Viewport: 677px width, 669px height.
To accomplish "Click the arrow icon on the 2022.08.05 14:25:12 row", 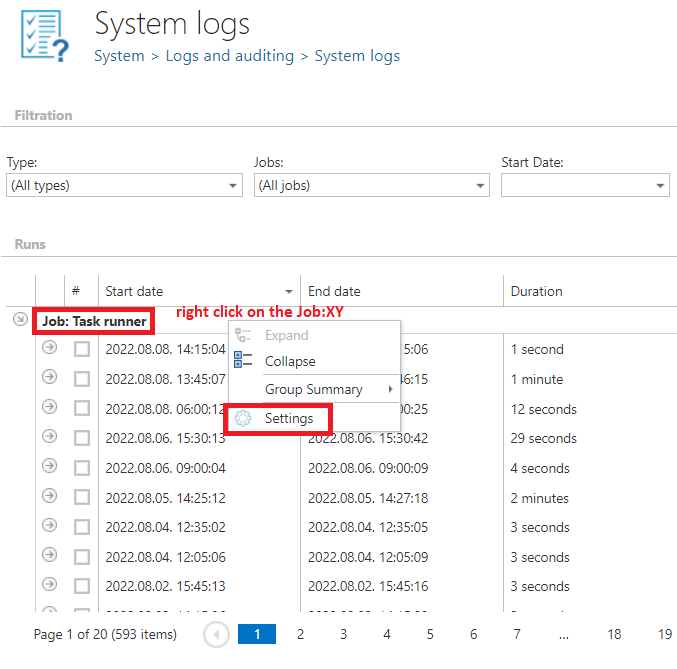I will tap(50, 497).
